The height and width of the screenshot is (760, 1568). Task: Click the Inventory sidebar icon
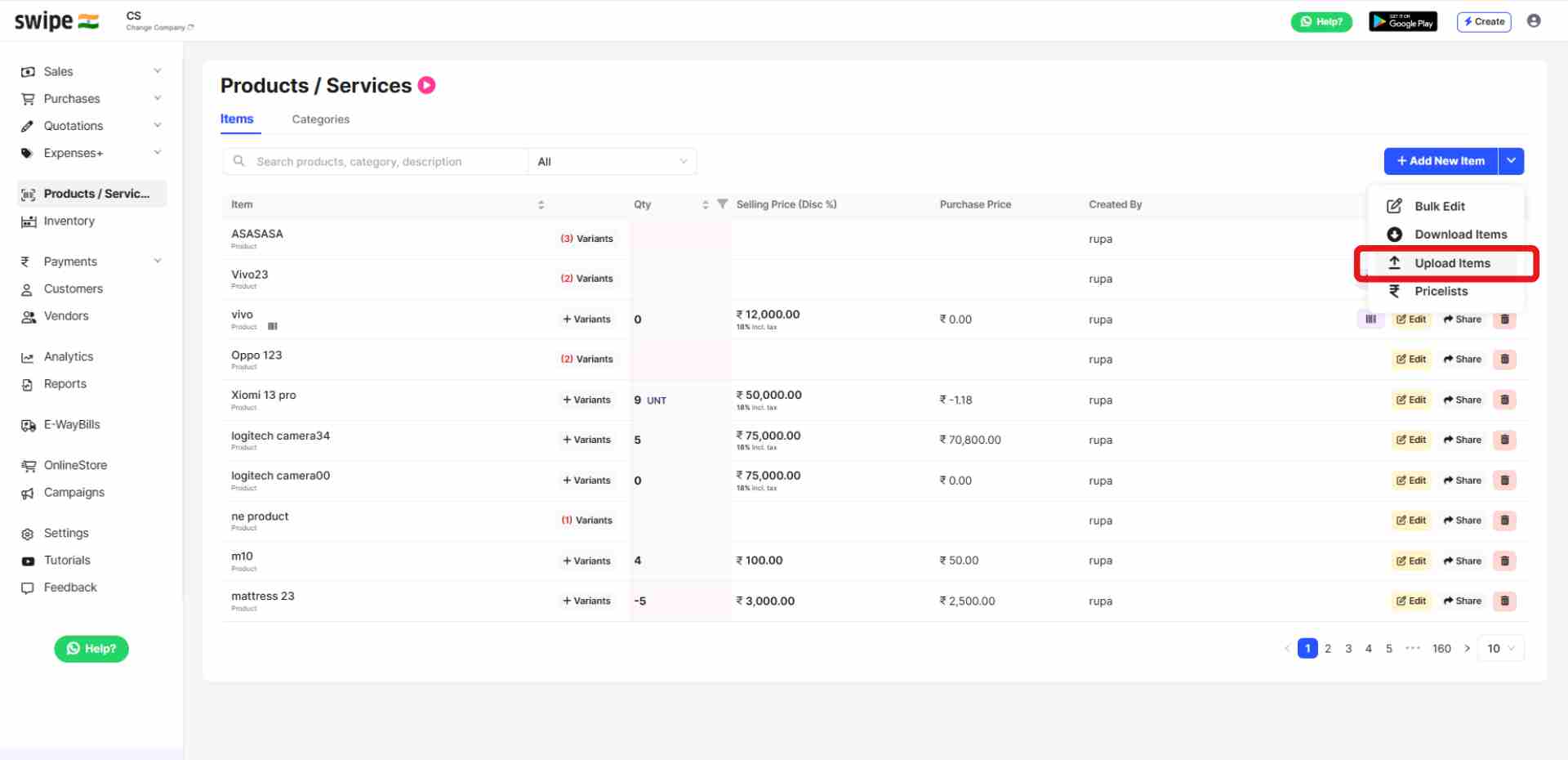28,221
